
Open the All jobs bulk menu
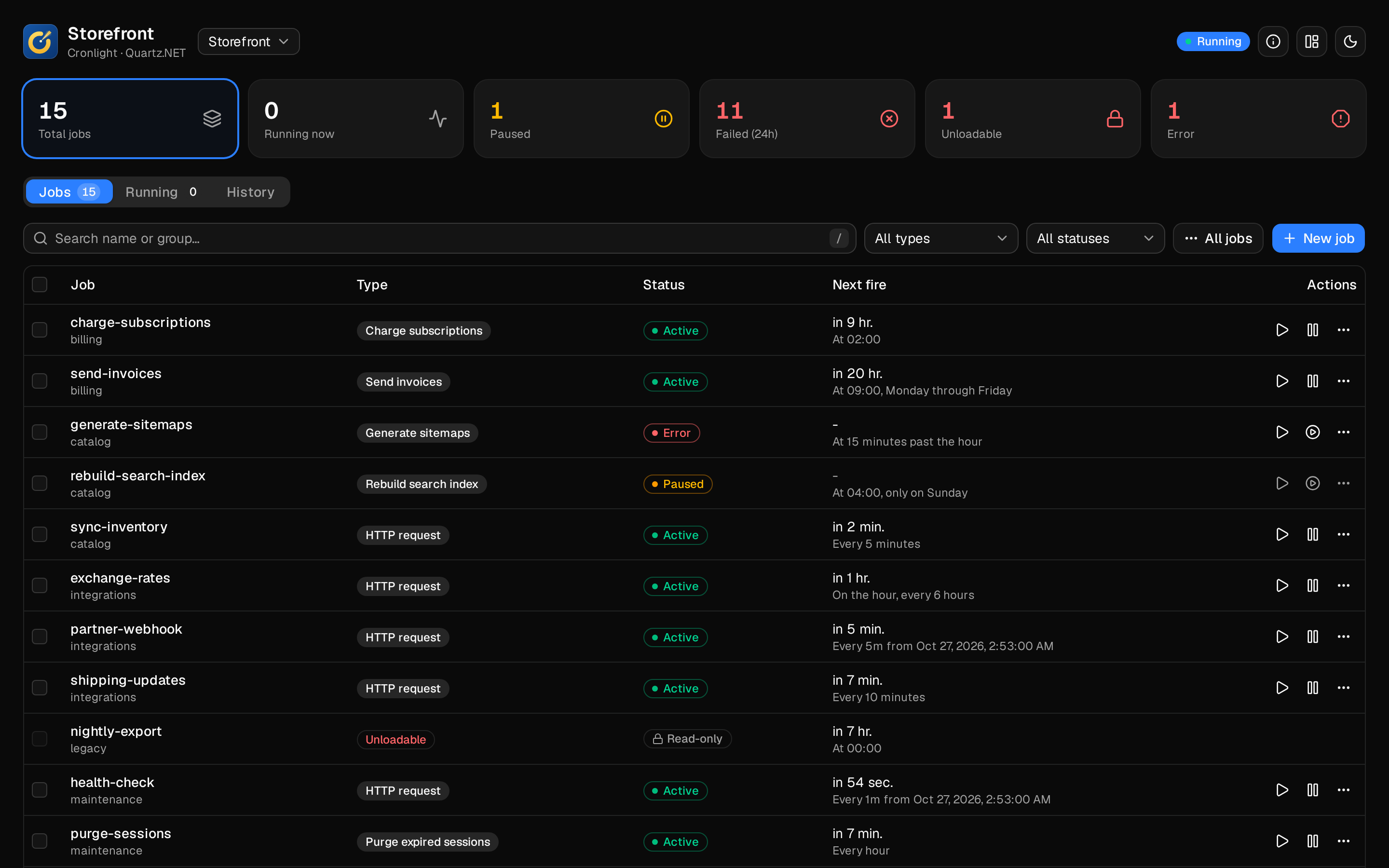coord(1218,238)
